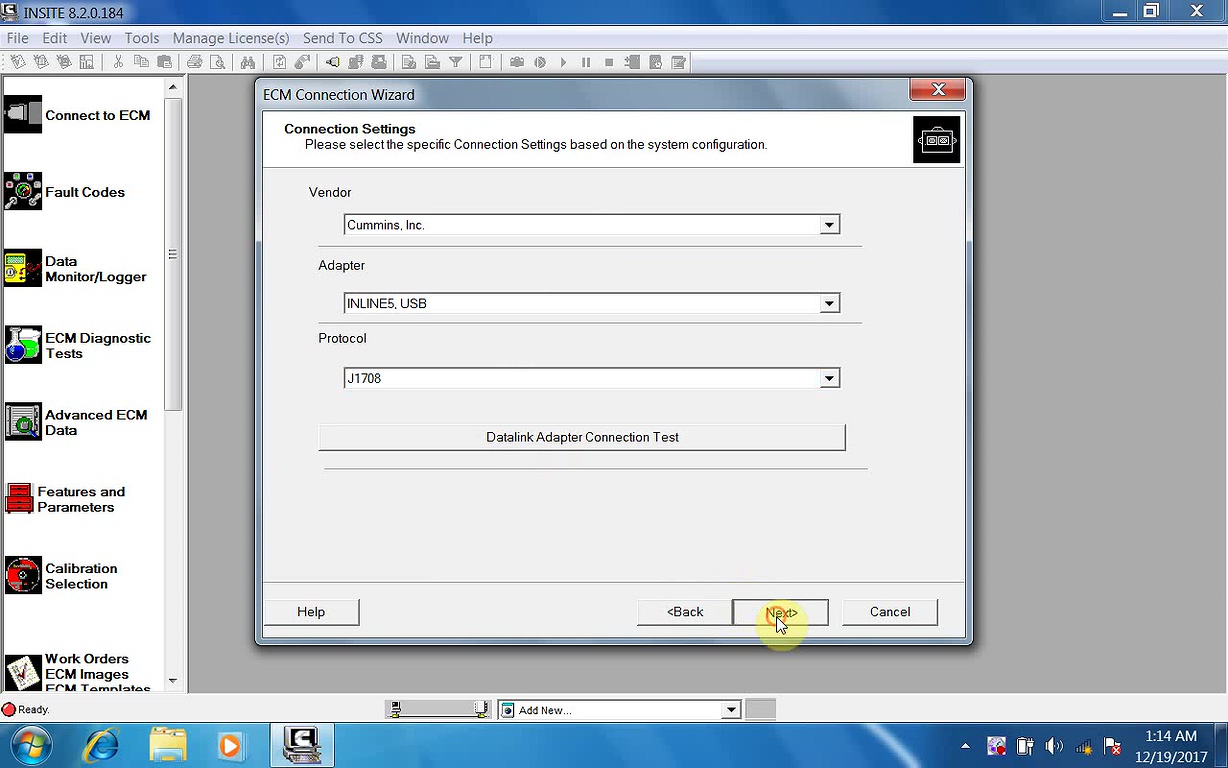
Task: Click the Filter funnel toolbar icon
Action: 455,62
